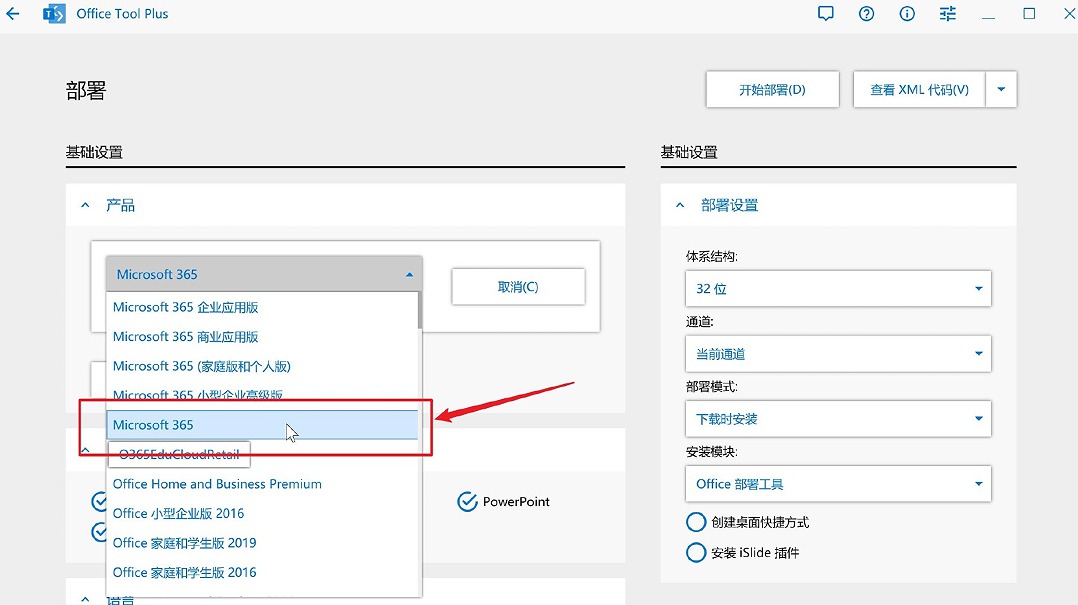Screen dimensions: 1078x605
Task: Maximize the Office Tool Plus window
Action: (x=1029, y=14)
